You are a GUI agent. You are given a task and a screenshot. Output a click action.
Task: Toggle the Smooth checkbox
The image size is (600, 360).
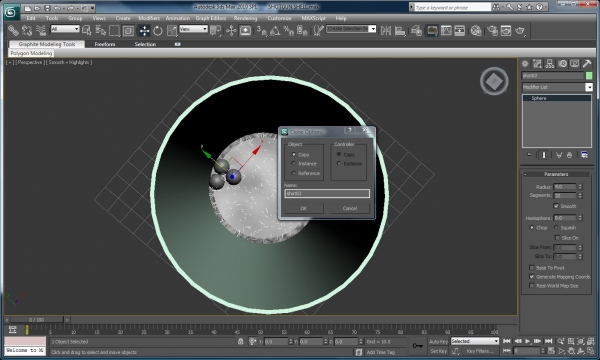pos(556,206)
